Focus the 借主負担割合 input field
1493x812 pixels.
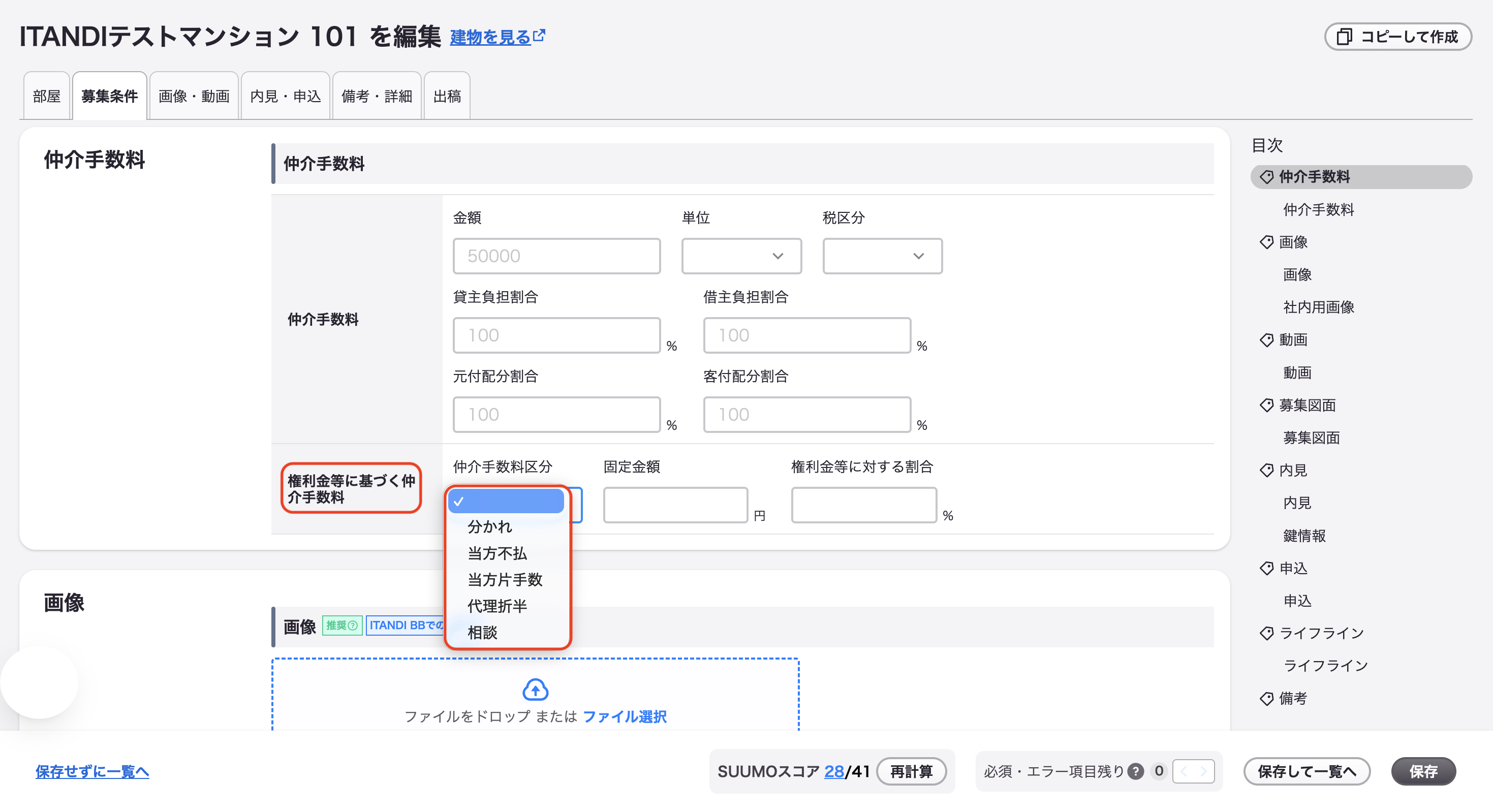(807, 335)
